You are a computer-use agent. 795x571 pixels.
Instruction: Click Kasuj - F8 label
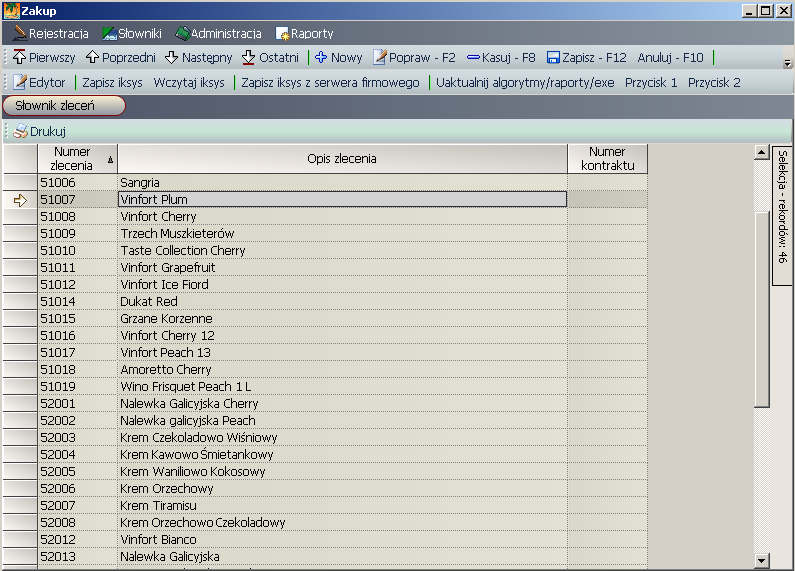(x=509, y=58)
